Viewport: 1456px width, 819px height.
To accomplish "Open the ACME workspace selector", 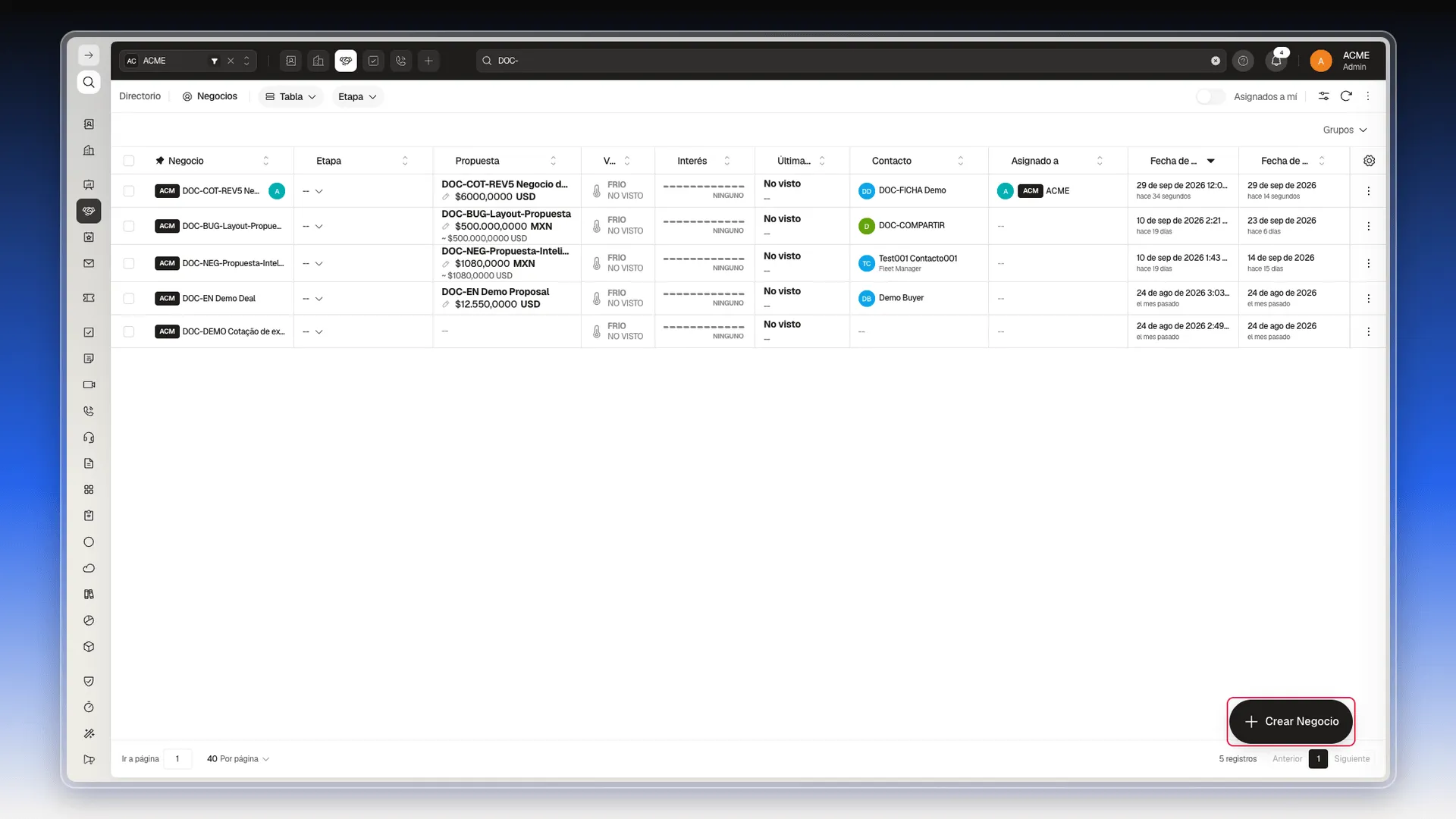I will click(x=188, y=61).
